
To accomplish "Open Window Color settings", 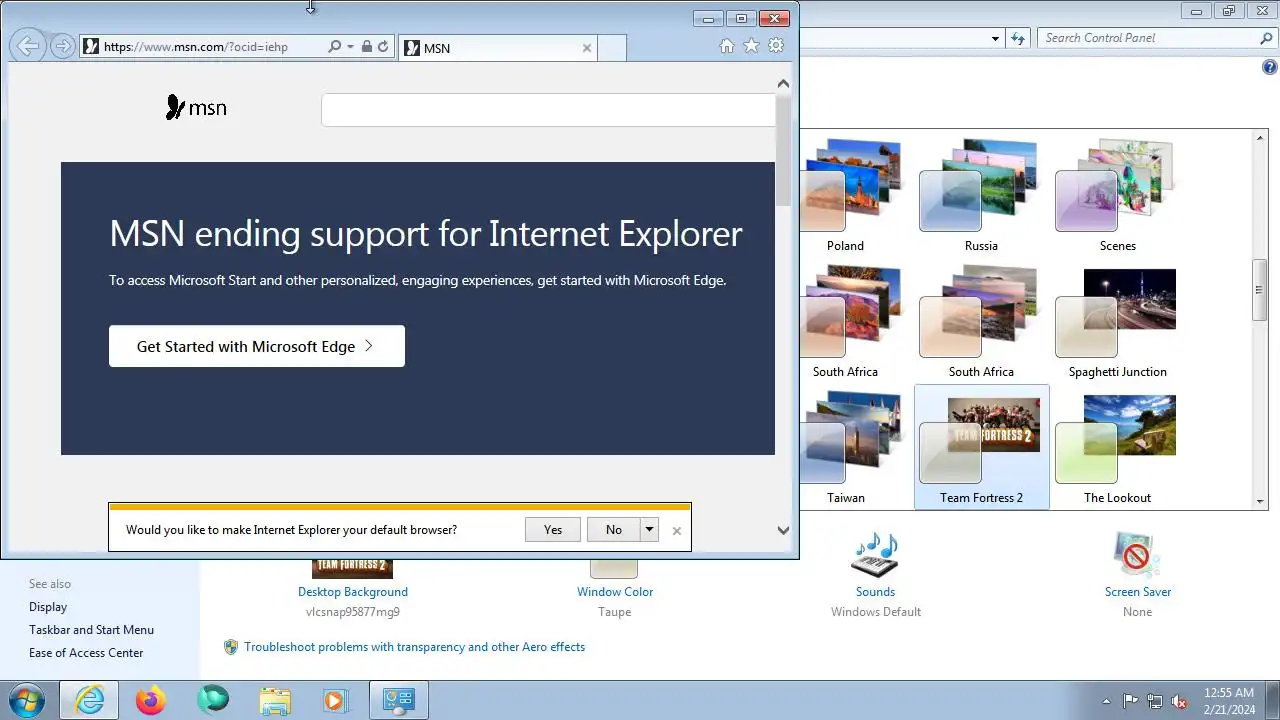I will point(615,592).
